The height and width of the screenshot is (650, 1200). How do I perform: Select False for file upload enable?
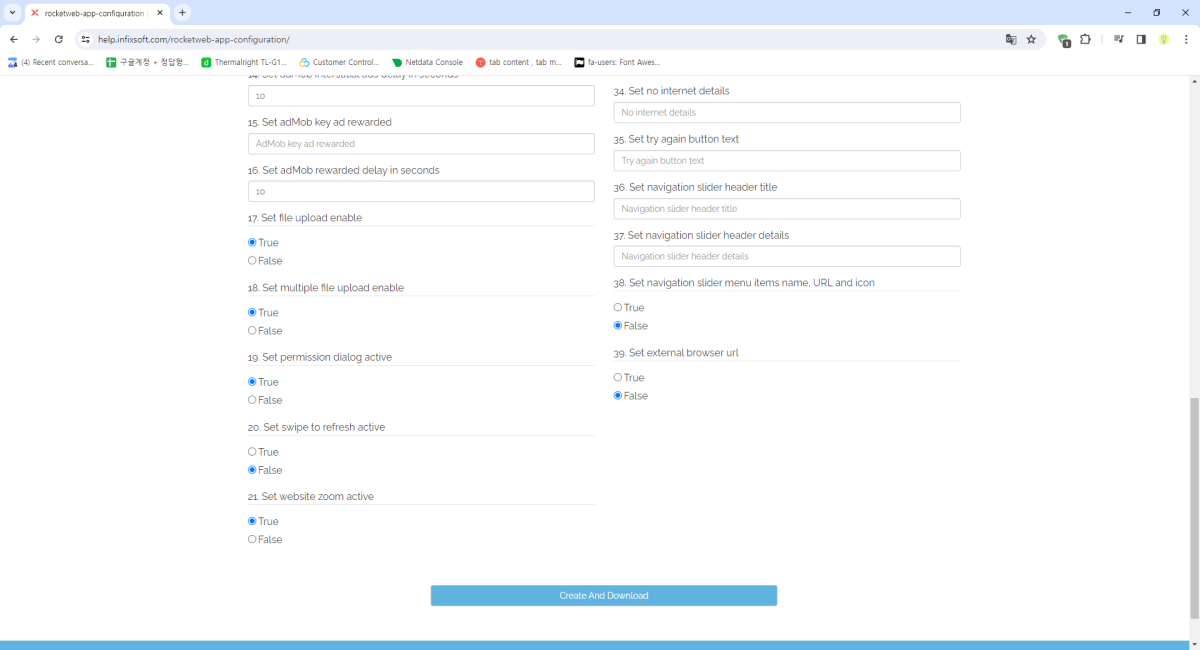252,261
